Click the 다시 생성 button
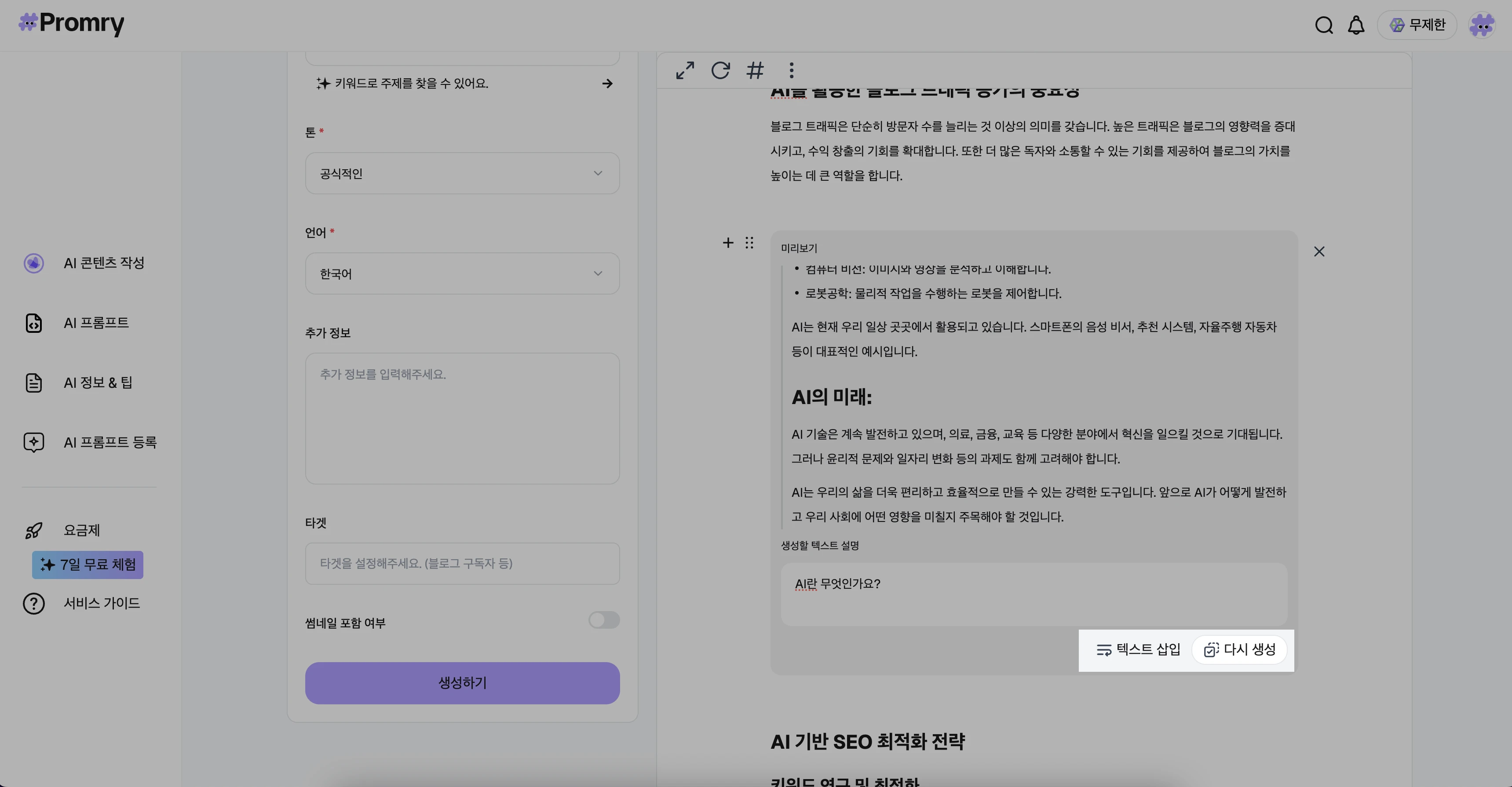 (x=1239, y=650)
